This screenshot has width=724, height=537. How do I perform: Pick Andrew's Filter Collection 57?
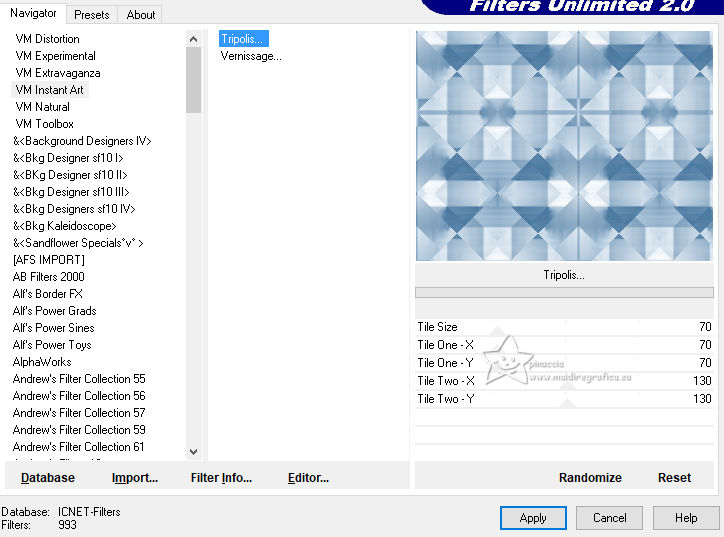click(x=79, y=413)
